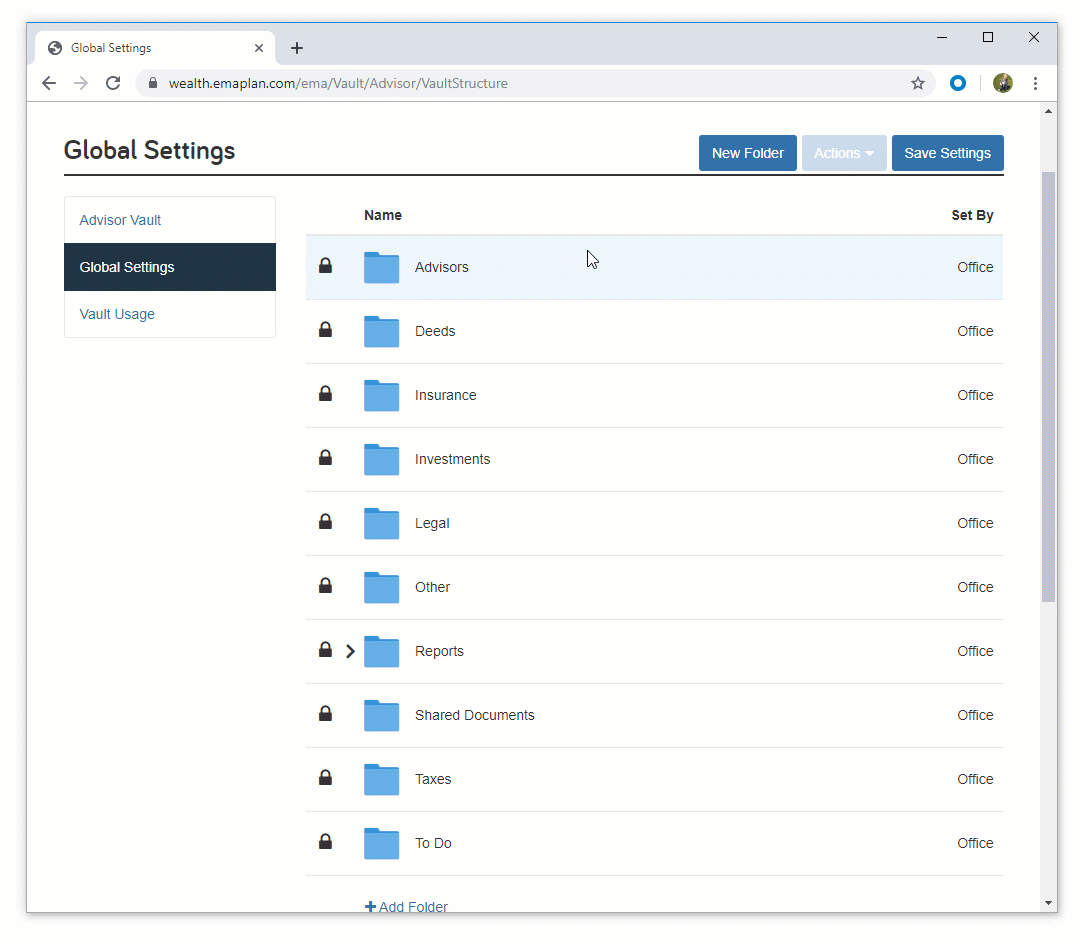Click the lock icon beside Taxes folder

[325, 778]
